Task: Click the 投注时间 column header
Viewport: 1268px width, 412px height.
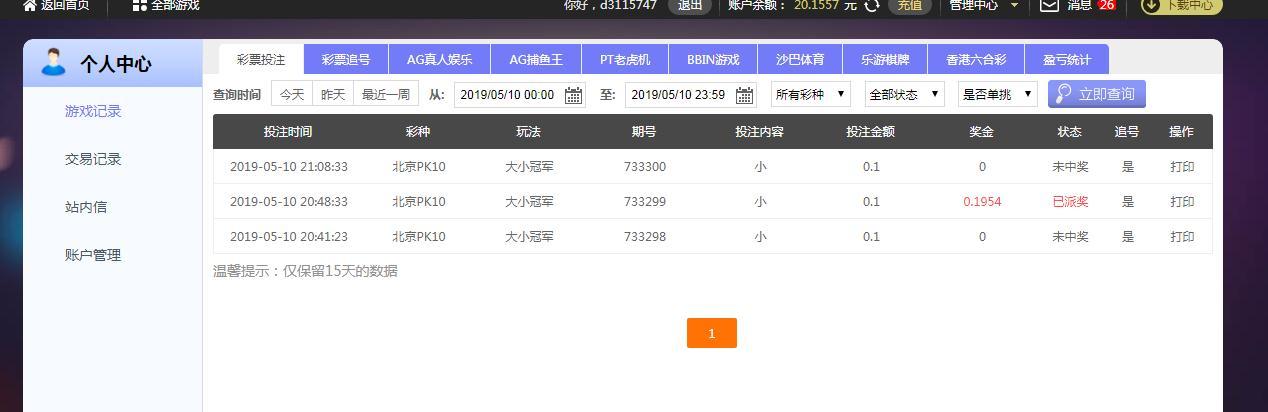Action: coord(288,132)
